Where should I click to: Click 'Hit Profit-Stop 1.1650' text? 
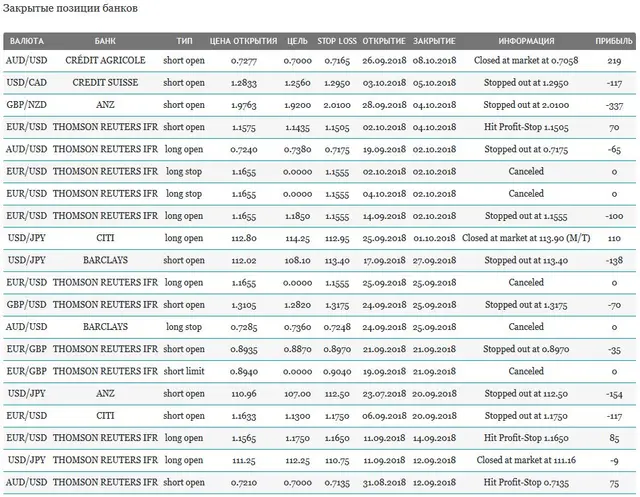click(x=526, y=438)
